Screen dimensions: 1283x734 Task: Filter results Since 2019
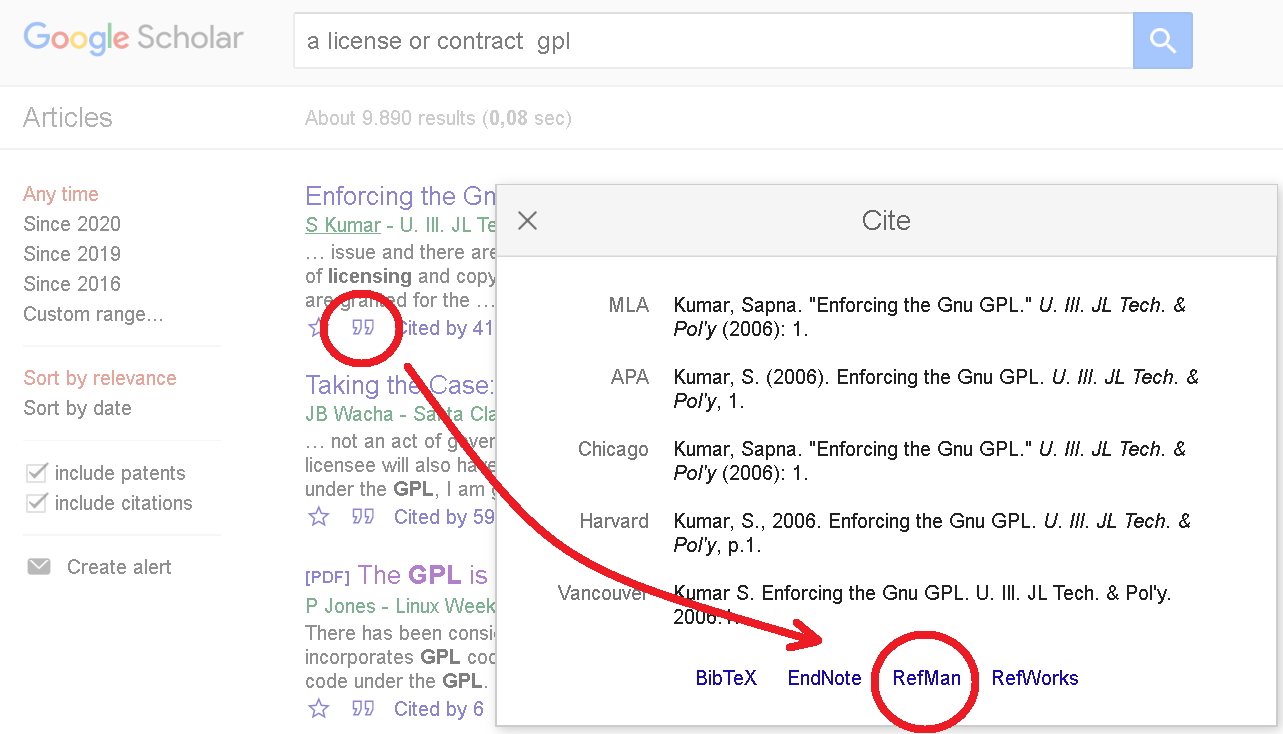pyautogui.click(x=72, y=254)
